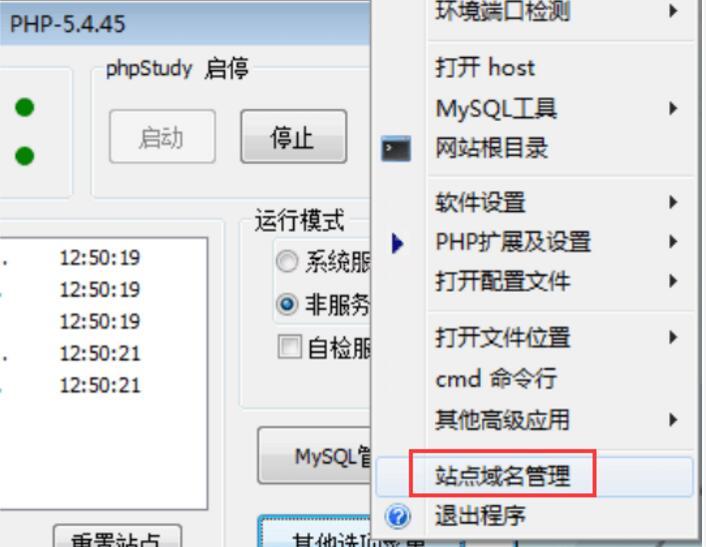Viewport: 706px width, 547px height.
Task: Expand the 打开配置文件 submenu arrow
Action: (x=673, y=281)
